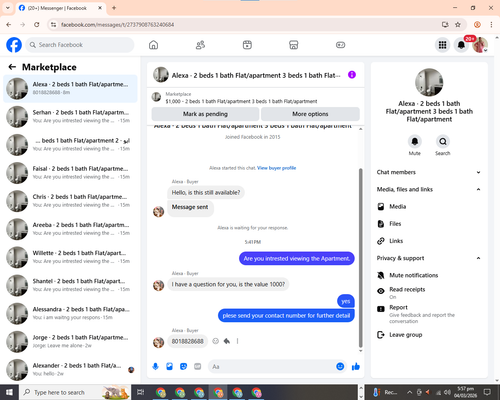This screenshot has height=400, width=500.
Task: Click large listing thumbnail in right panel
Action: pos(429,82)
